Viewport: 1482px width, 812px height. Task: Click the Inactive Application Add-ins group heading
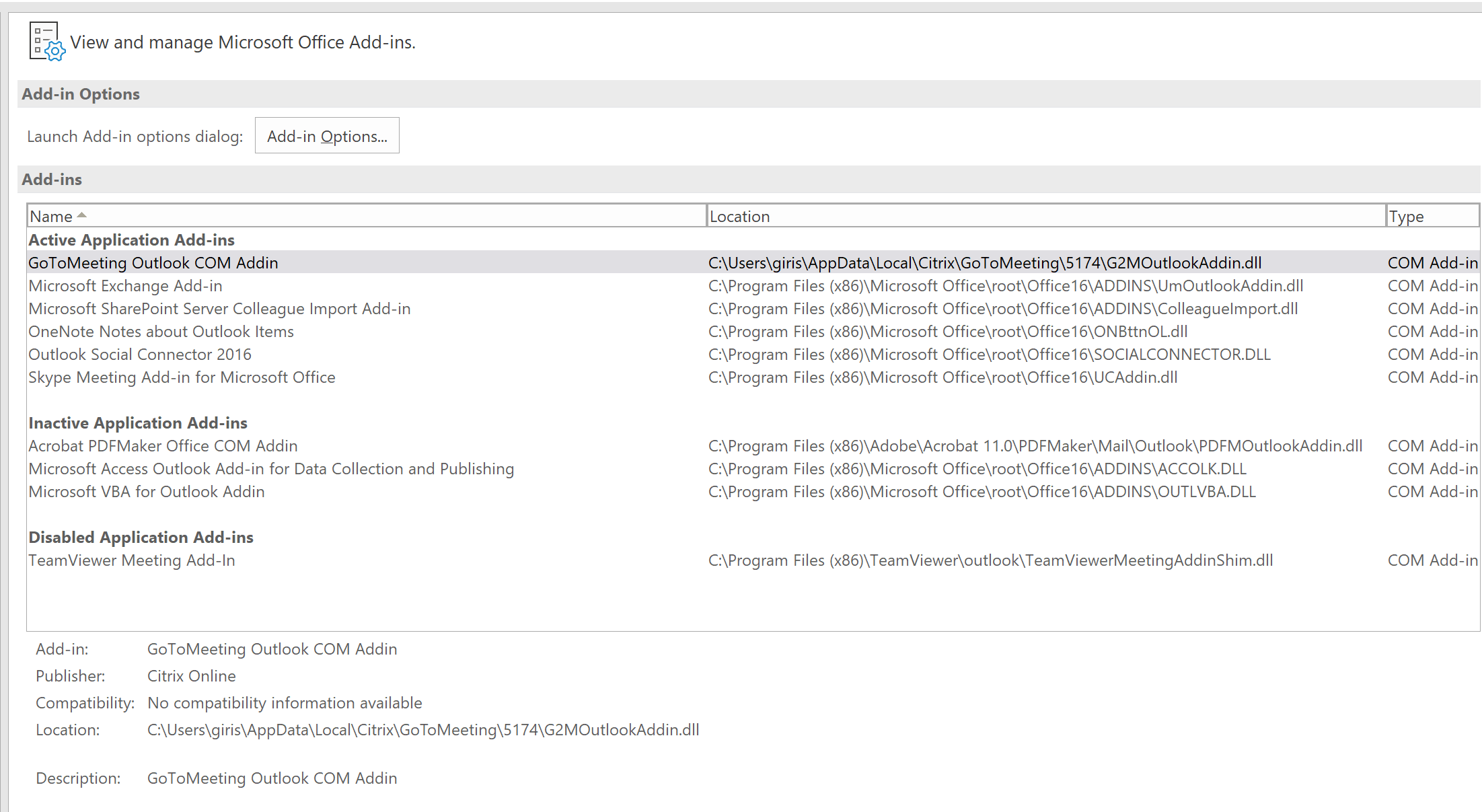point(138,422)
